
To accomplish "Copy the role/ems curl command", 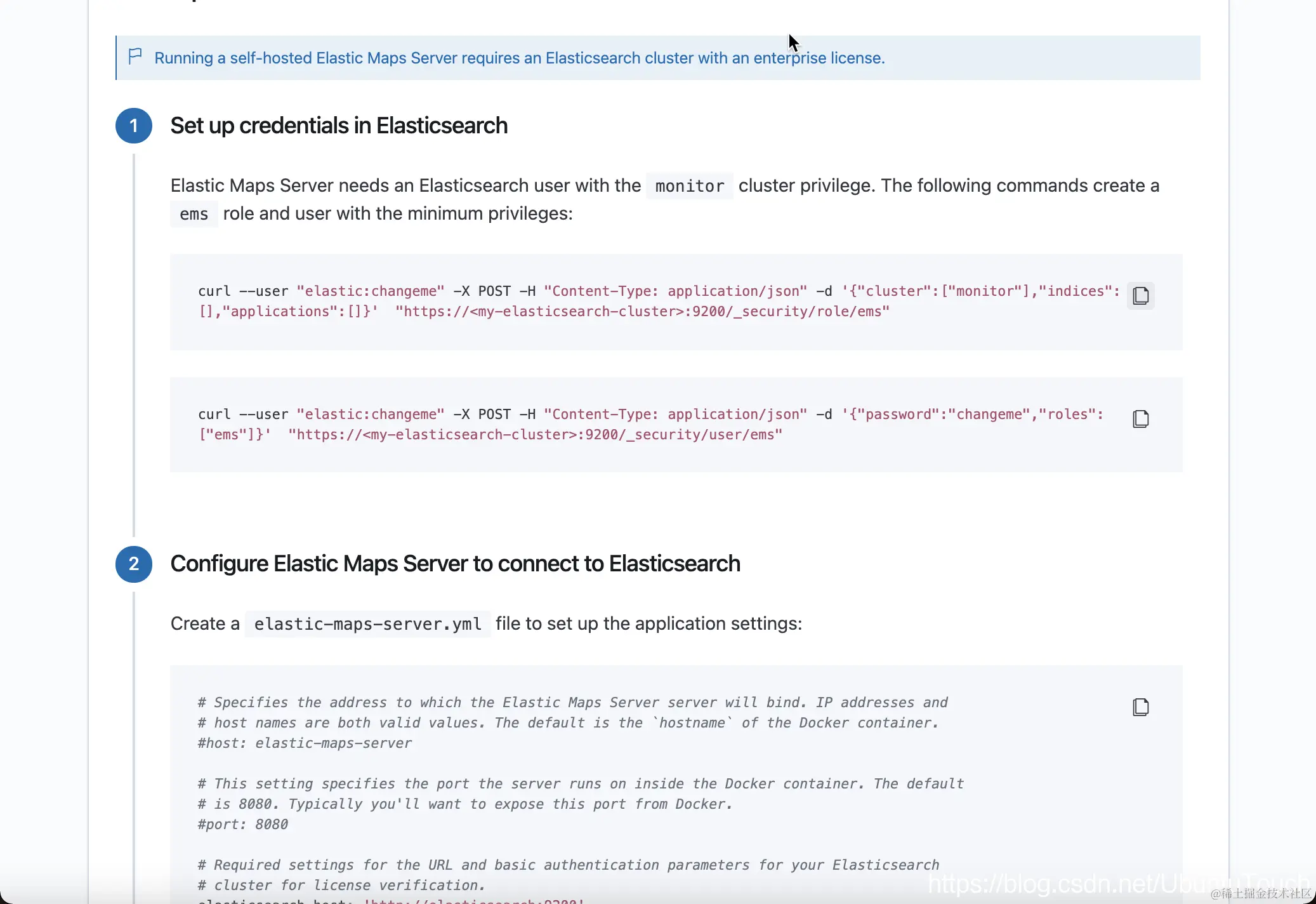I will (x=1140, y=296).
